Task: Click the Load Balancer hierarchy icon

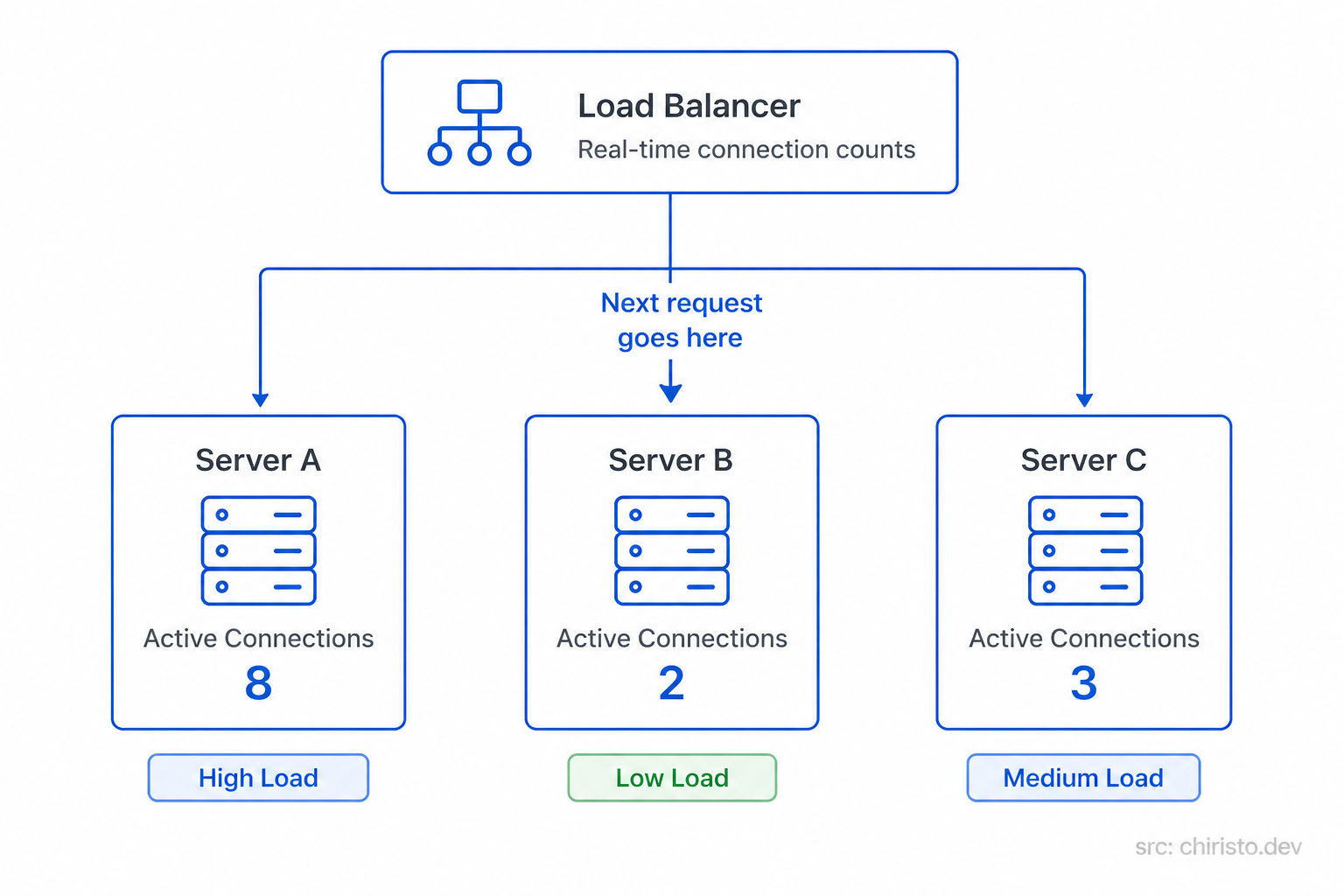Action: [x=478, y=122]
